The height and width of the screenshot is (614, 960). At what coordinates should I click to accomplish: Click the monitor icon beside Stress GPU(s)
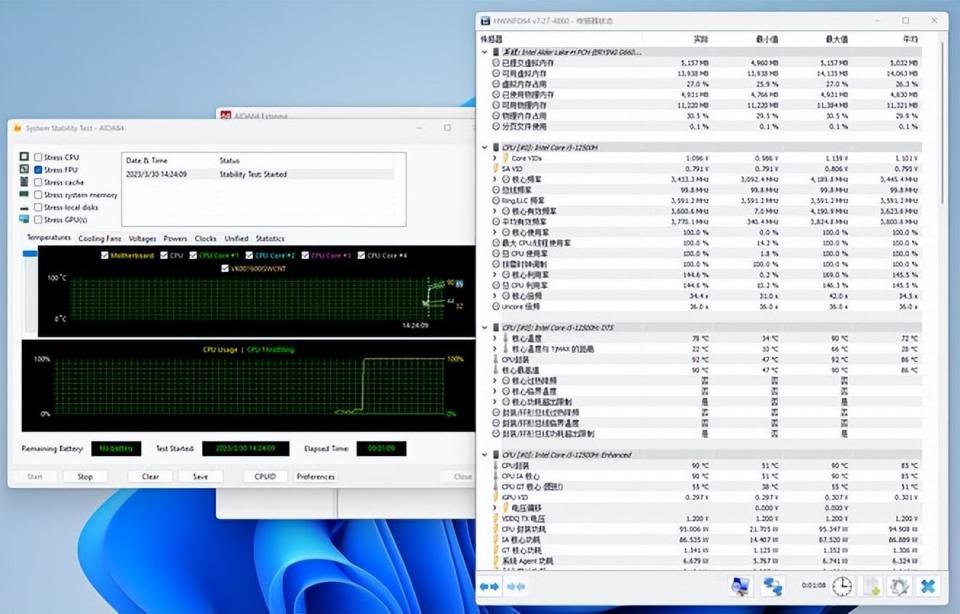[x=24, y=219]
